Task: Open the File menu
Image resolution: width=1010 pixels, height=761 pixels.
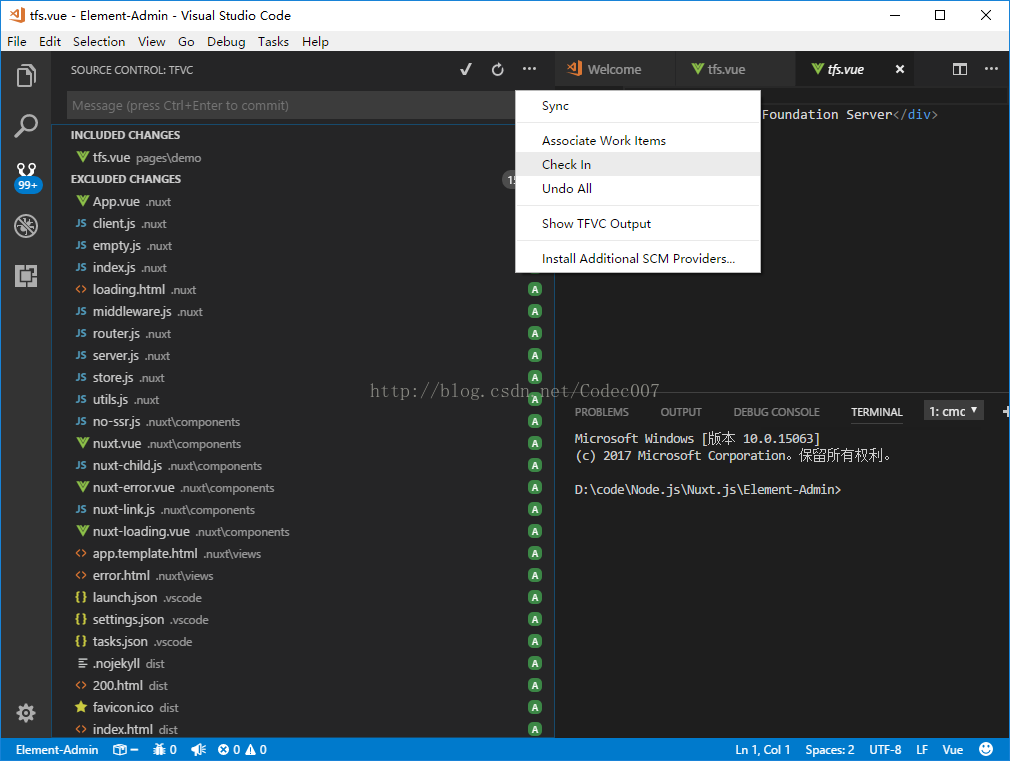Action: (17, 41)
